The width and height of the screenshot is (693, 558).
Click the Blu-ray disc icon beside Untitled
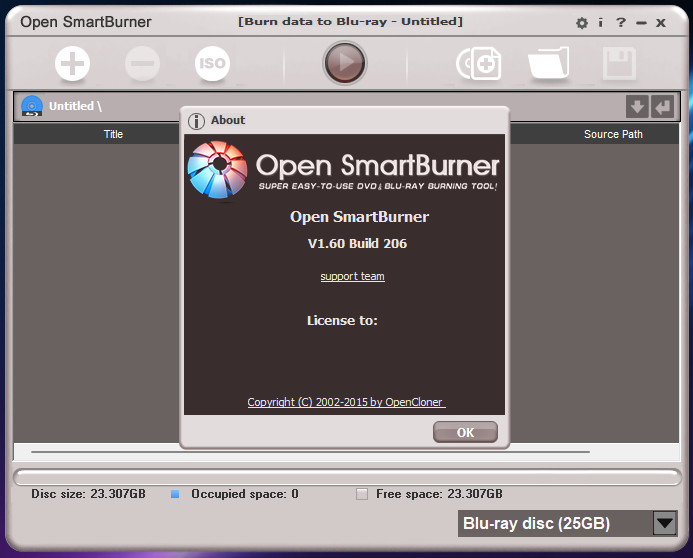tap(32, 106)
